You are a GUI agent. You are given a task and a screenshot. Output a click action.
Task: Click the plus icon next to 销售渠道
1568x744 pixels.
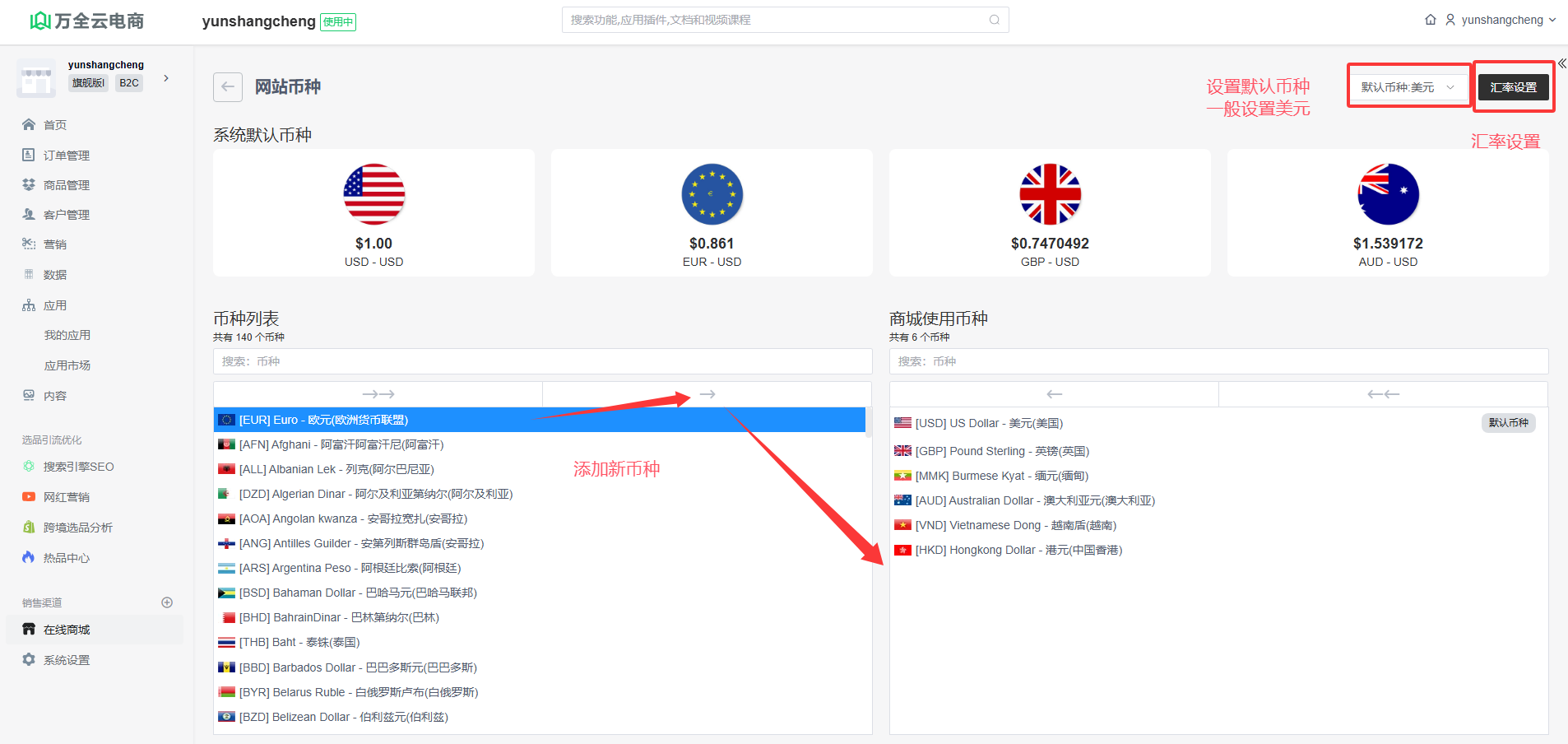point(167,602)
